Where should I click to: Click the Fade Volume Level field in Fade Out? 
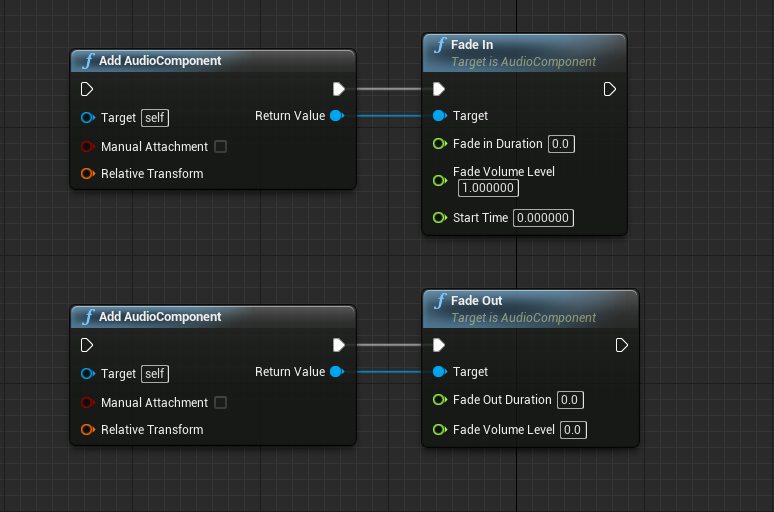click(572, 430)
